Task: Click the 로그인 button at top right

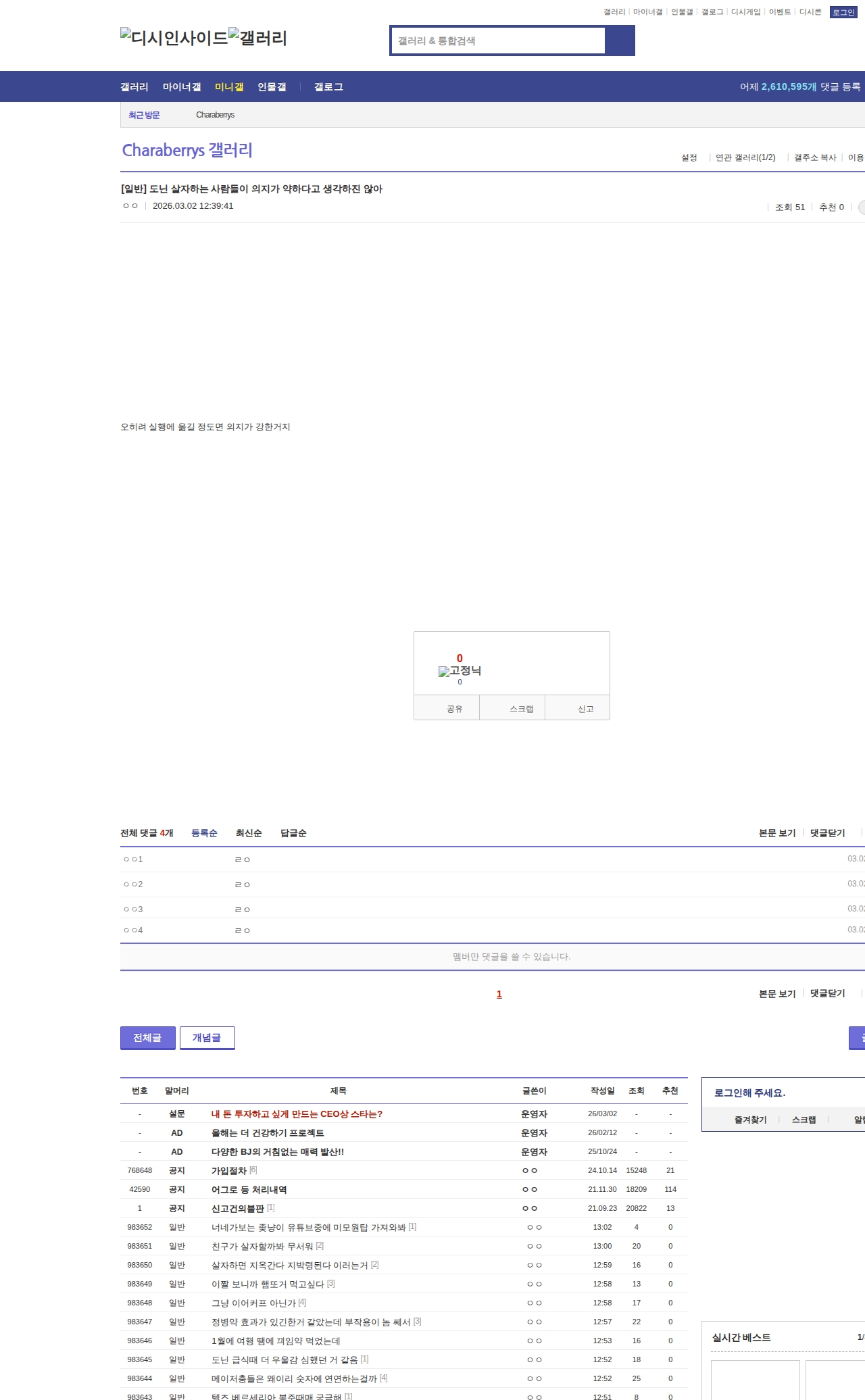Action: click(x=843, y=12)
